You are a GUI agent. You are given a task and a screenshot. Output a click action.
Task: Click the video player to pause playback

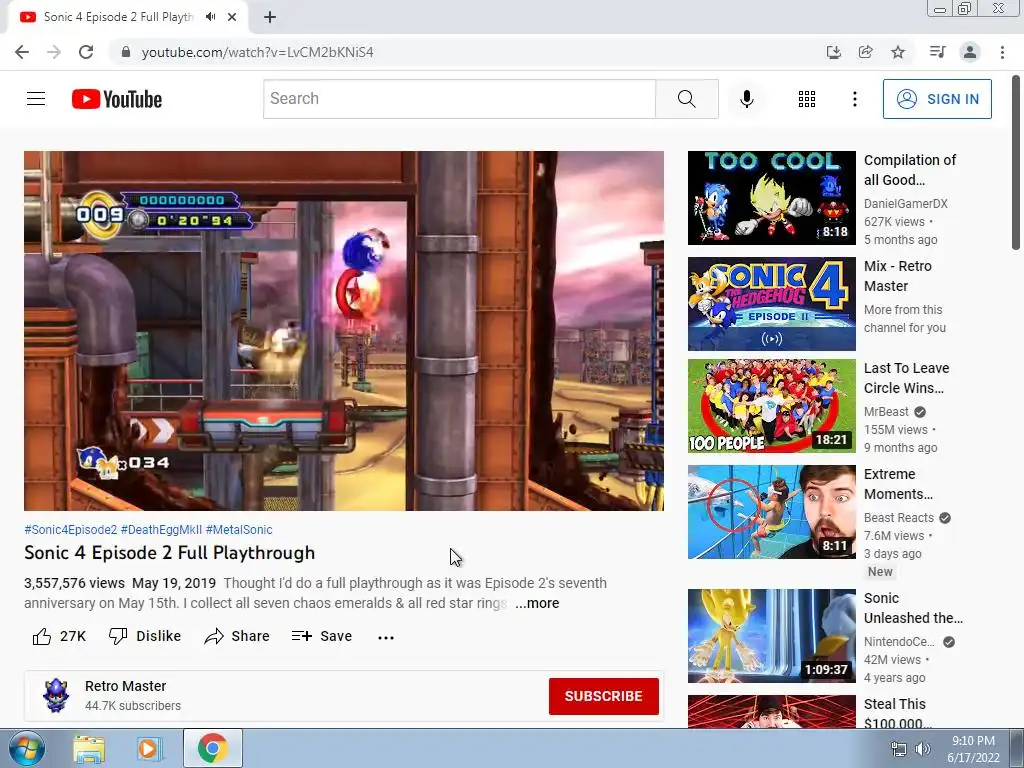coord(344,330)
